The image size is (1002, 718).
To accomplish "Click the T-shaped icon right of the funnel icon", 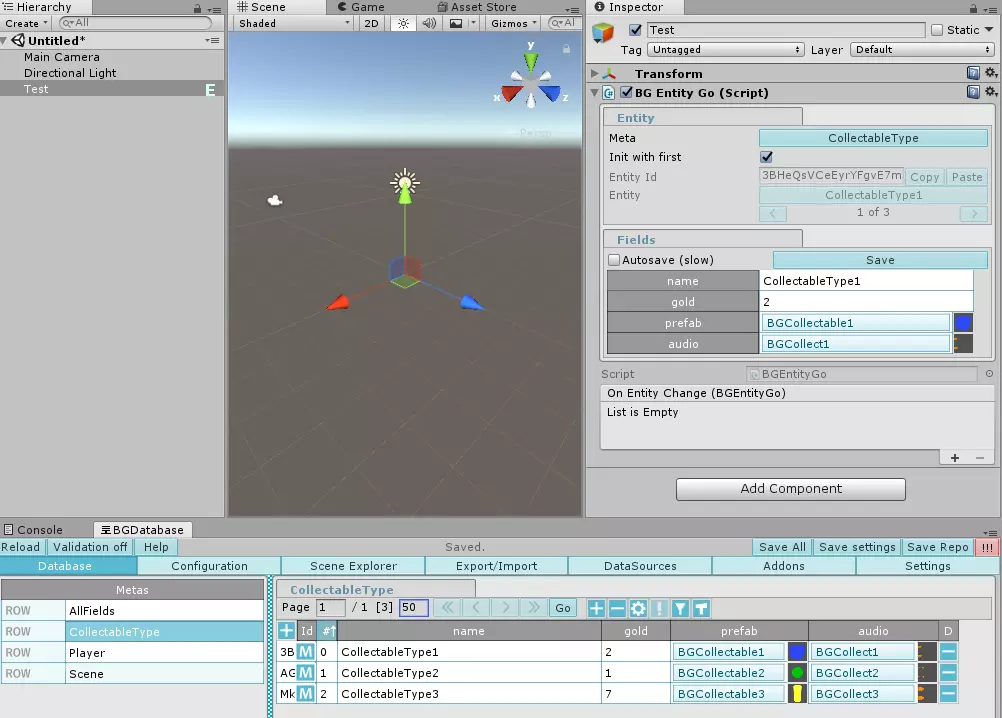I will (x=701, y=608).
